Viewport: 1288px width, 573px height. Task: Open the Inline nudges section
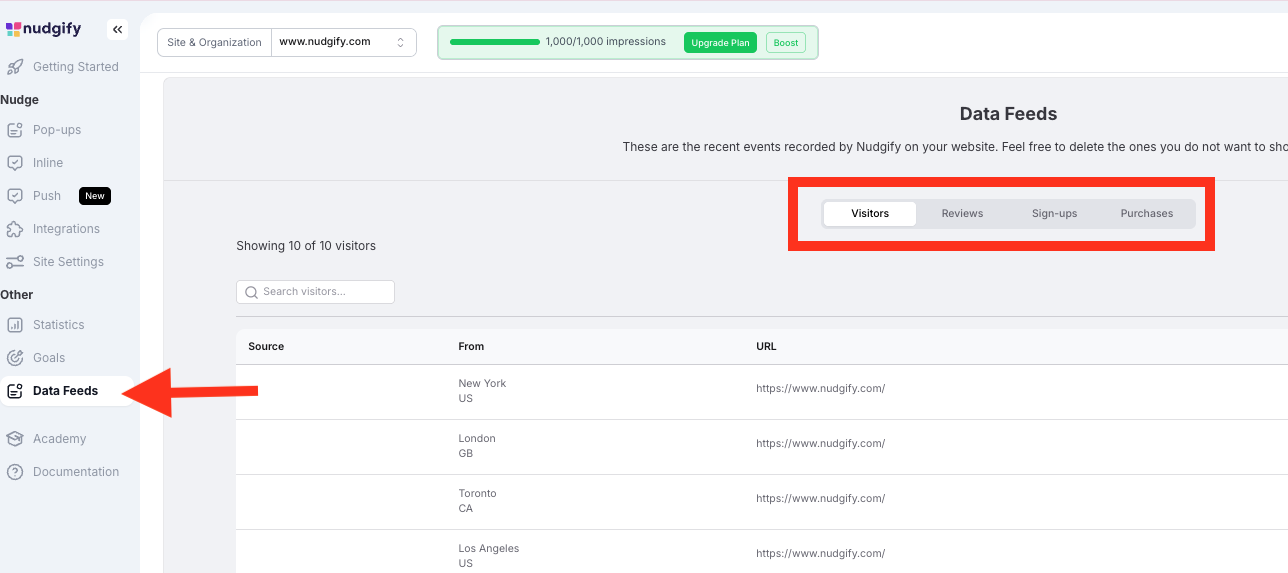click(48, 163)
